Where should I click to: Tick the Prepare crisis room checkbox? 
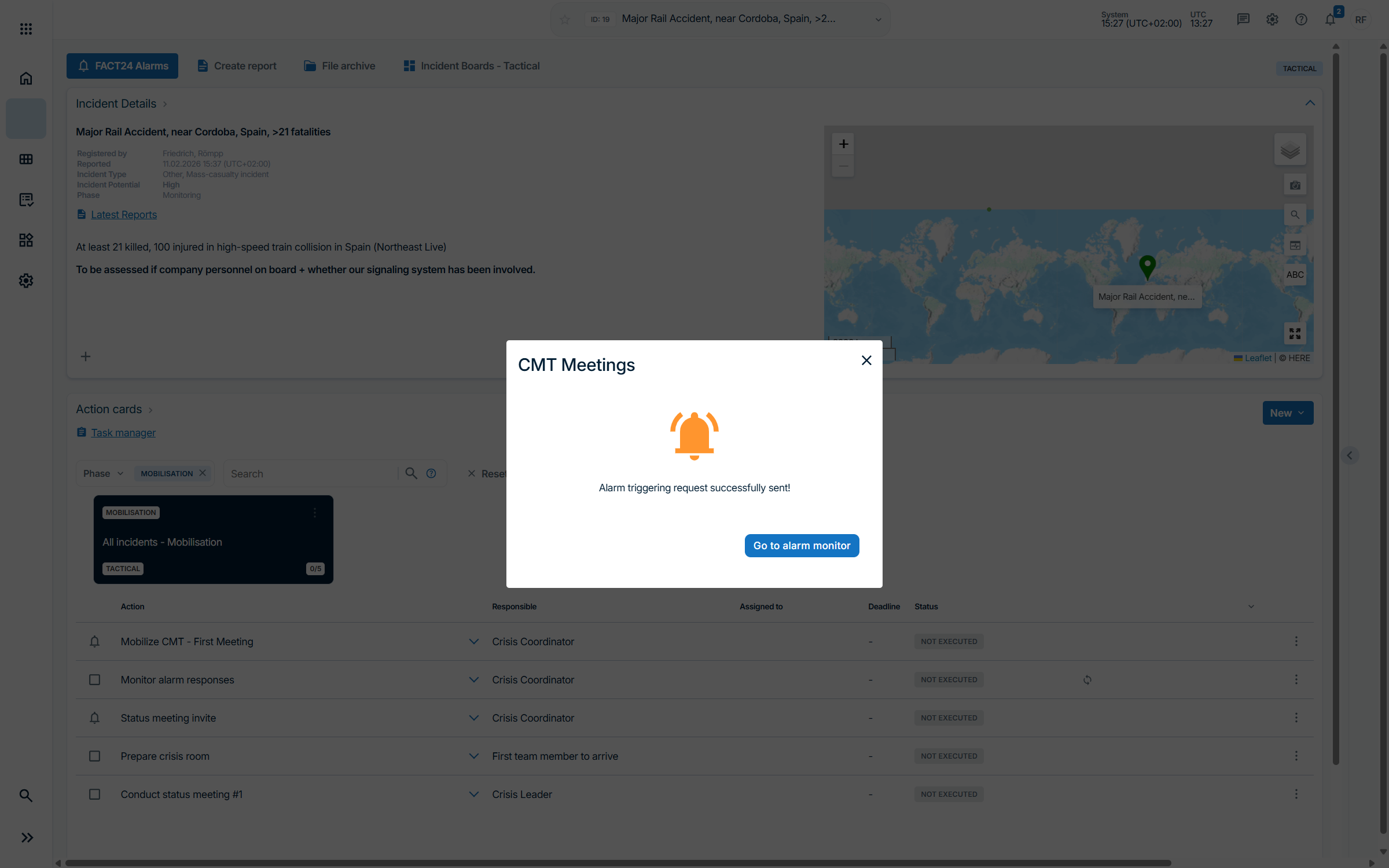pyautogui.click(x=94, y=756)
